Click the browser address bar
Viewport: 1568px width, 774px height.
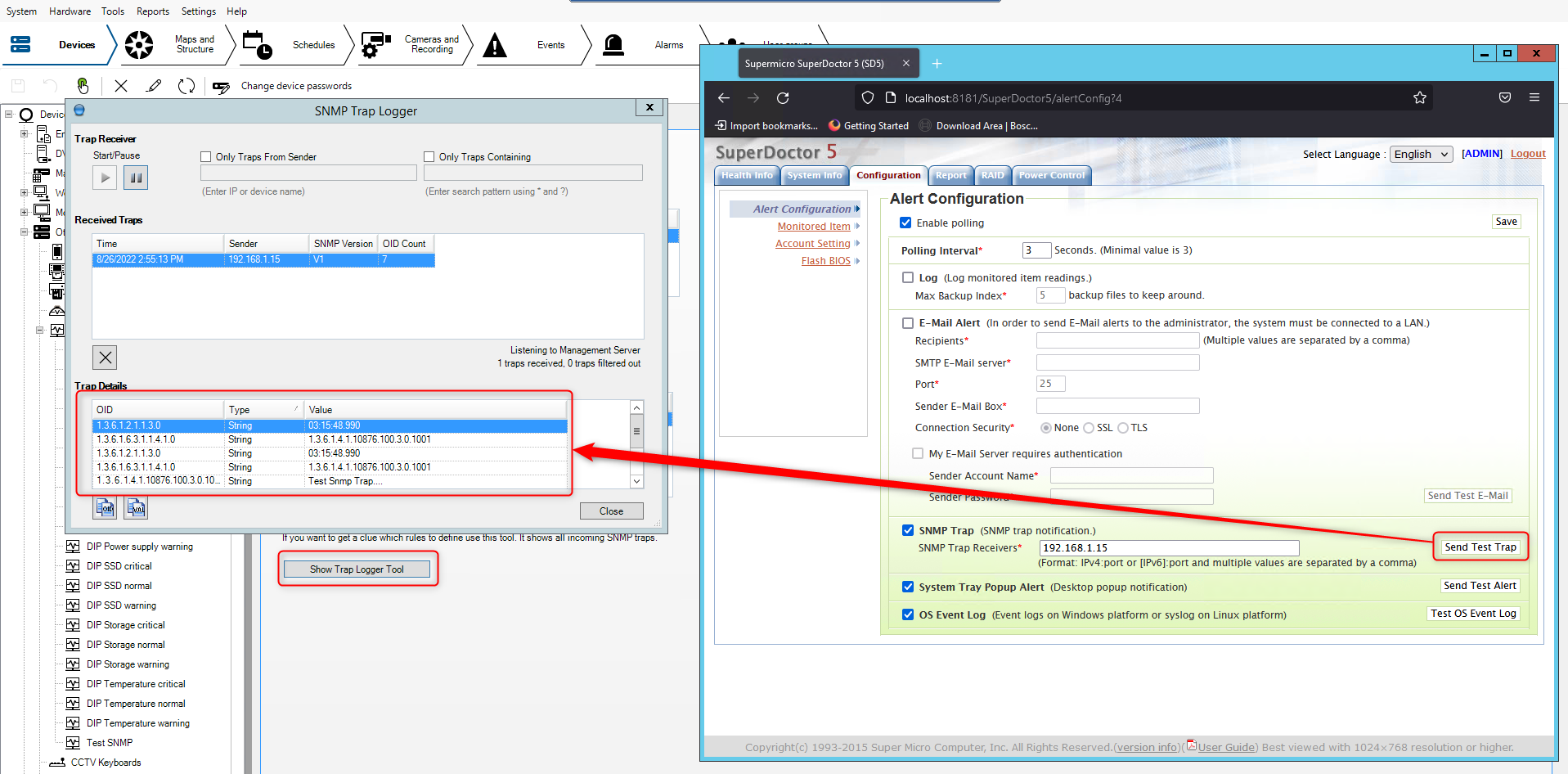point(1145,98)
